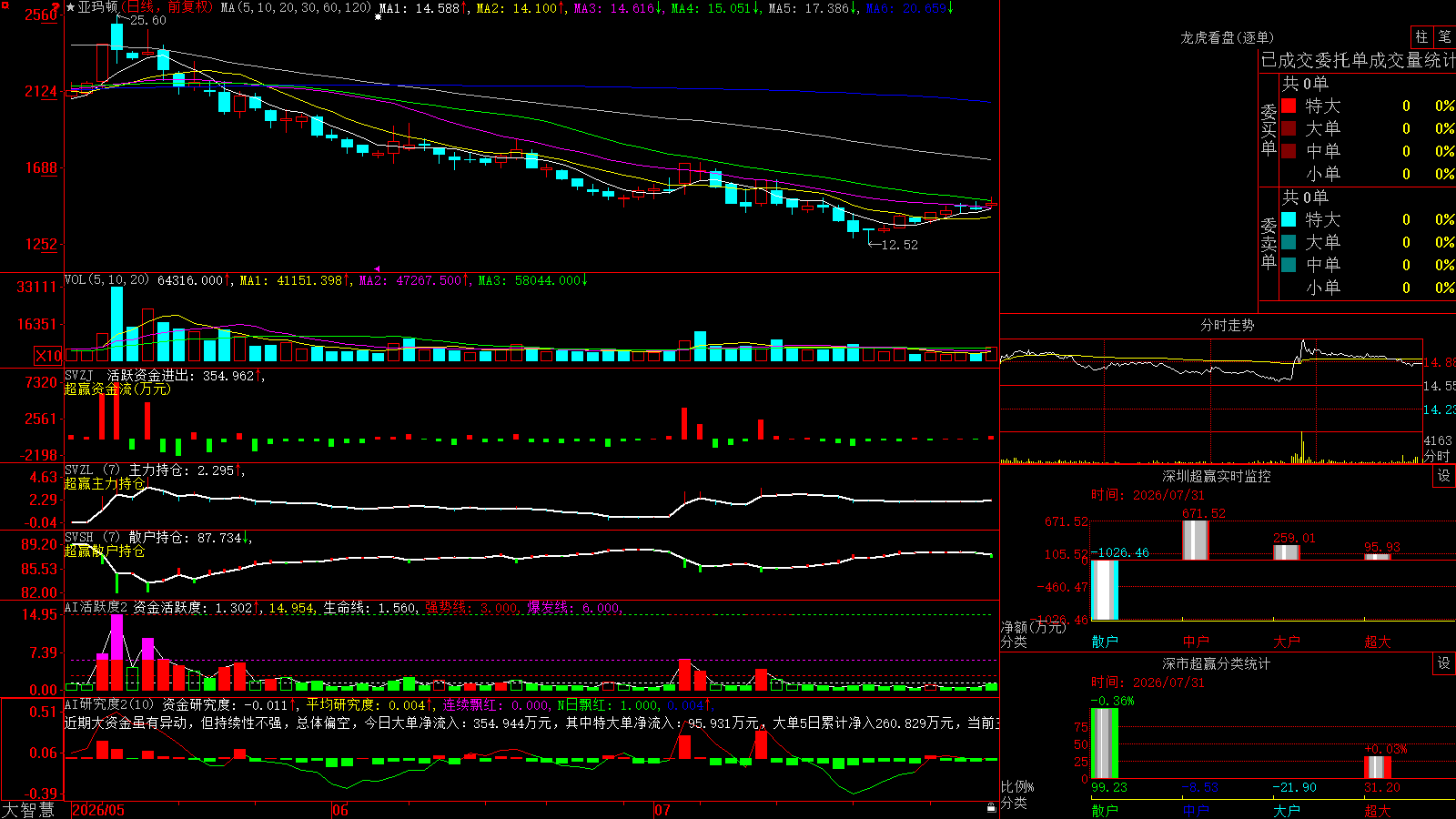Click the AI活跃度2 indicator label
1456x819 pixels.
pyautogui.click(x=96, y=607)
